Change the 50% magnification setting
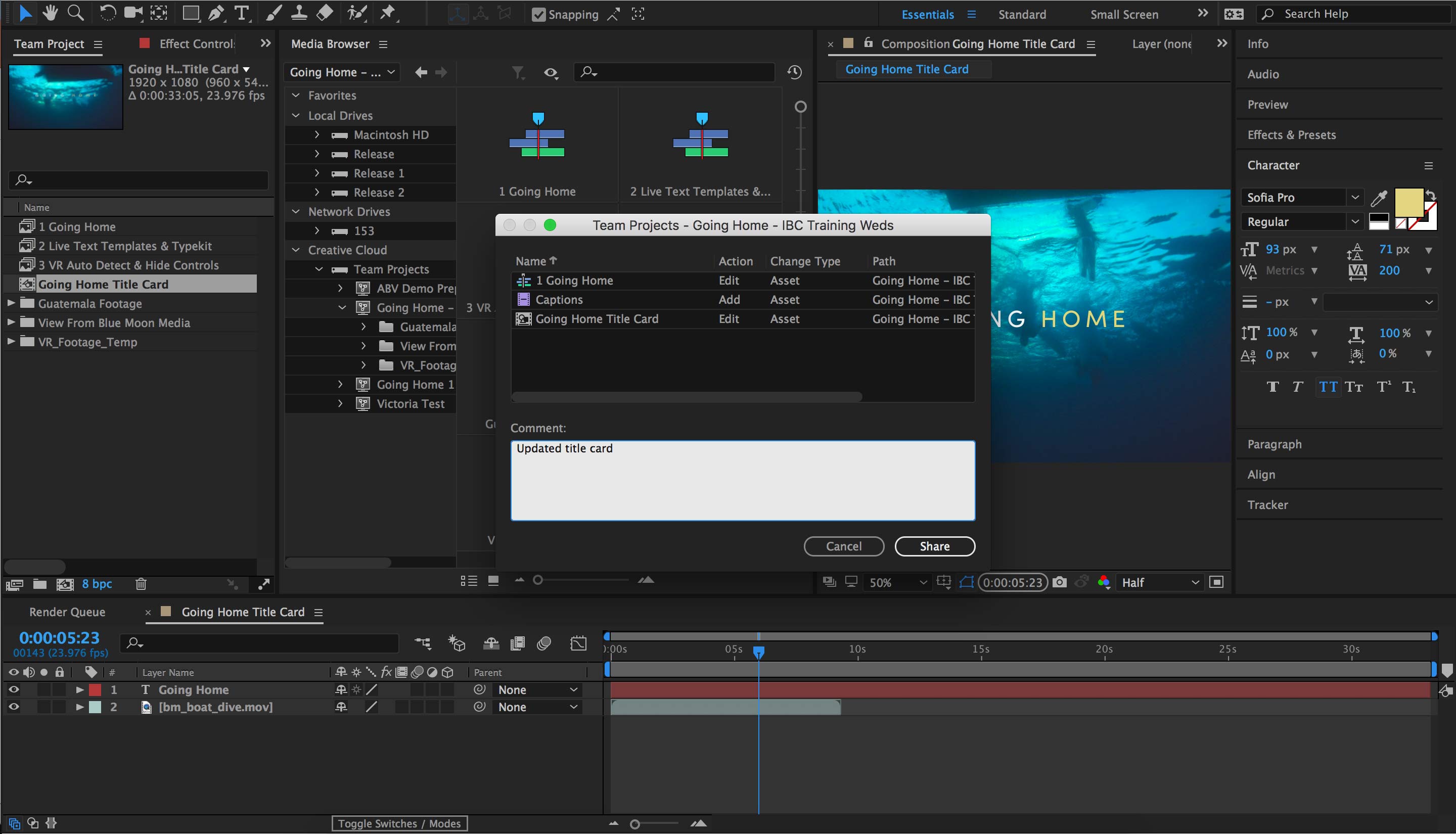 coord(897,582)
